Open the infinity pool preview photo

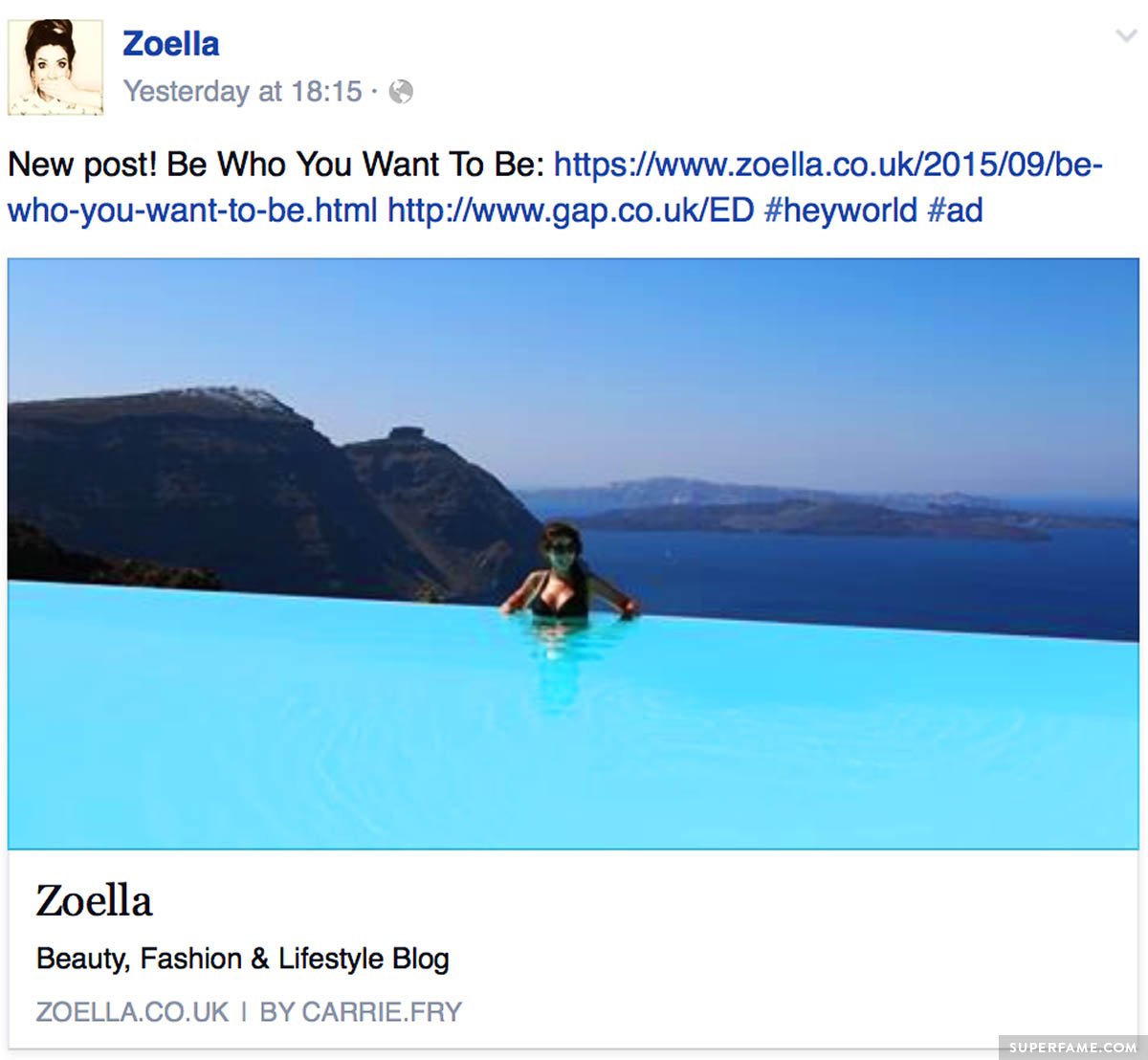(573, 553)
